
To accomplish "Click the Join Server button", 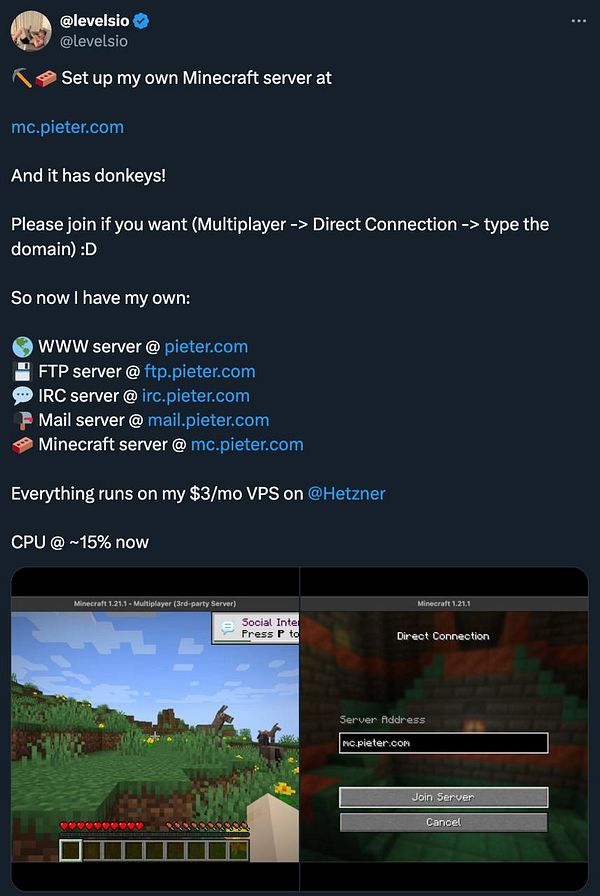I will pyautogui.click(x=443, y=797).
